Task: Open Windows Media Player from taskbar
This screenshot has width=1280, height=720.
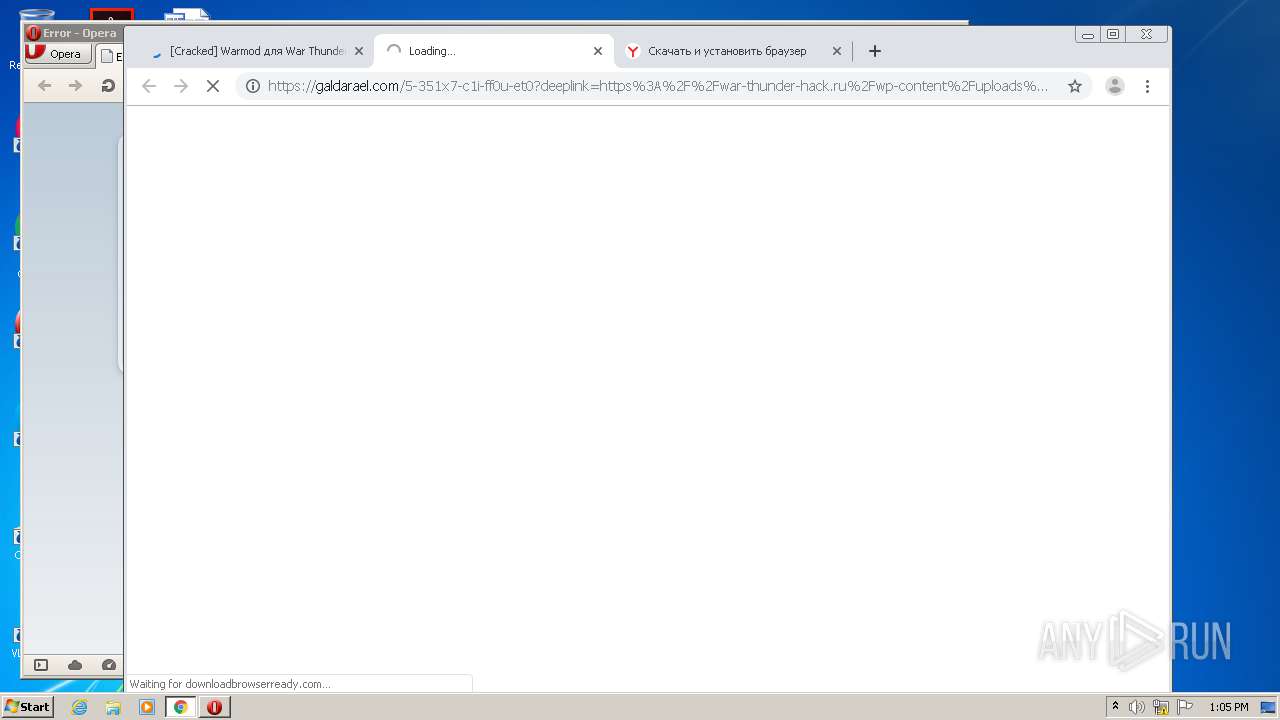Action: click(147, 707)
